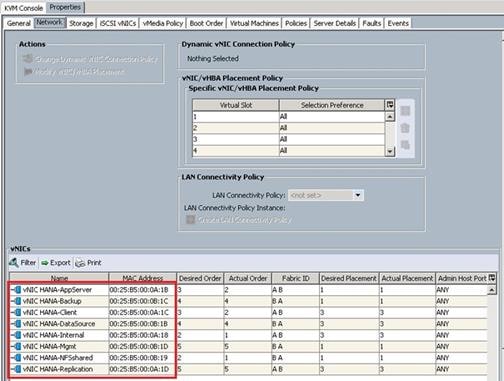Open the iSCSI vNICs tab
Image resolution: width=504 pixels, height=381 pixels.
coord(118,23)
